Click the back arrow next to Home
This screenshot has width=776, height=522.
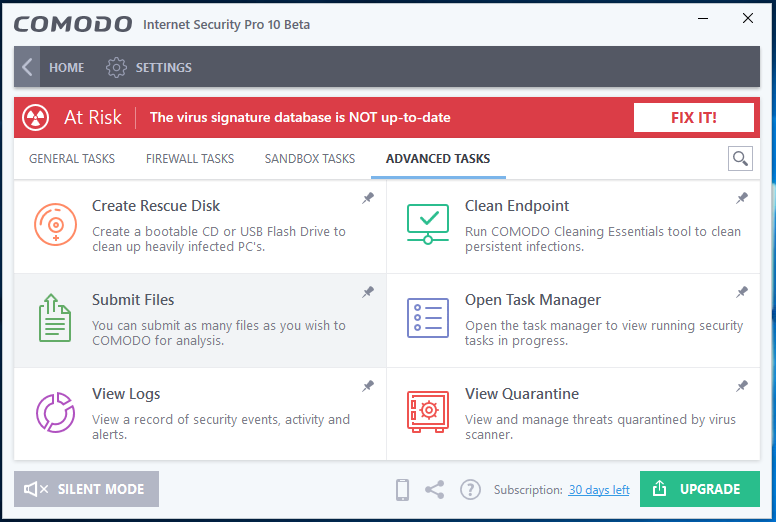click(27, 67)
